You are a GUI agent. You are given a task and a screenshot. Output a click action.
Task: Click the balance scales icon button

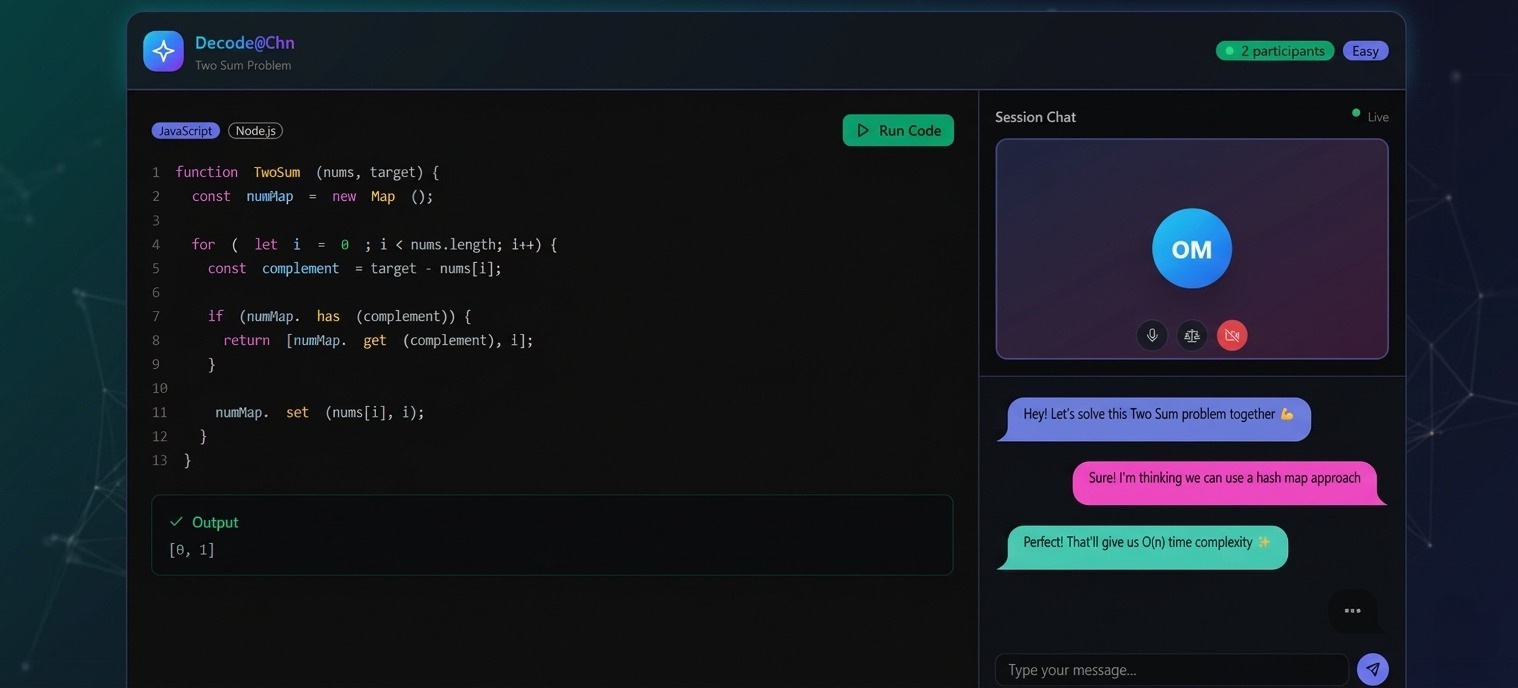coord(1192,336)
